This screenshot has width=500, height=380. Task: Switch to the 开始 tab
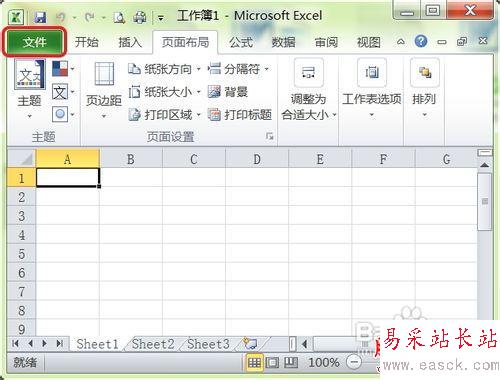pos(86,42)
